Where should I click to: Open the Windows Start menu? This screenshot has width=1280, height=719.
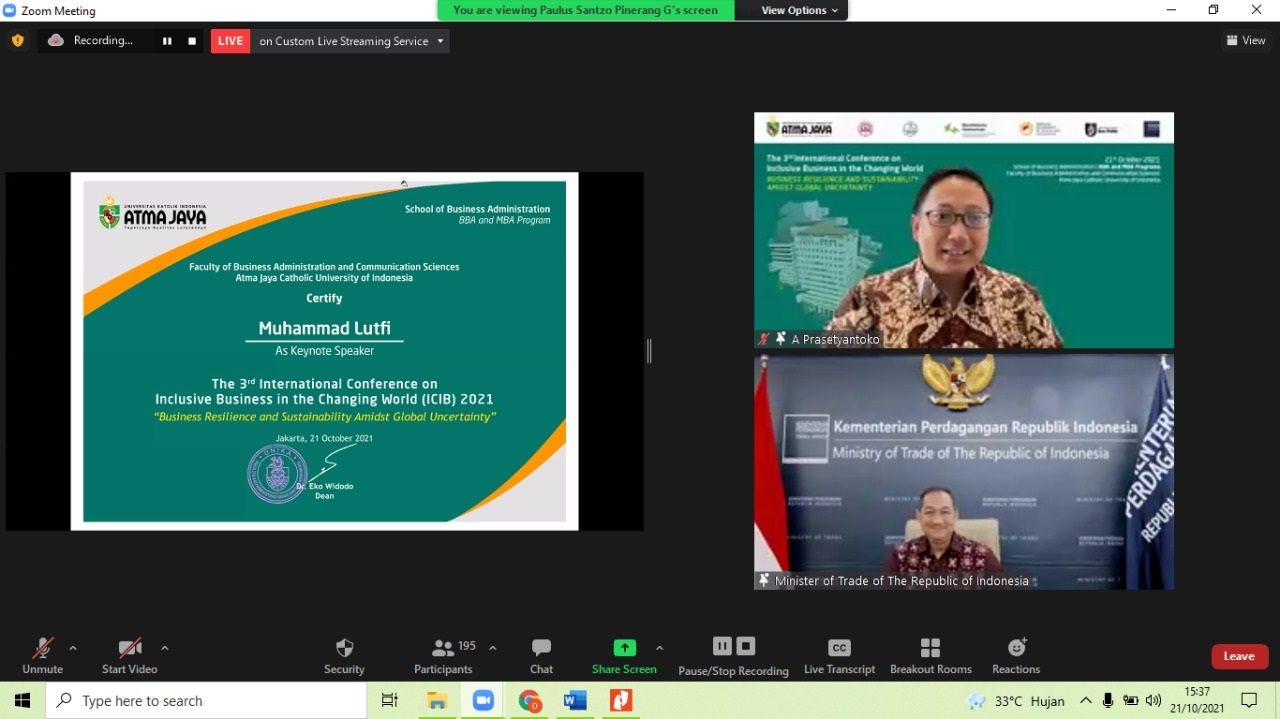(22, 701)
